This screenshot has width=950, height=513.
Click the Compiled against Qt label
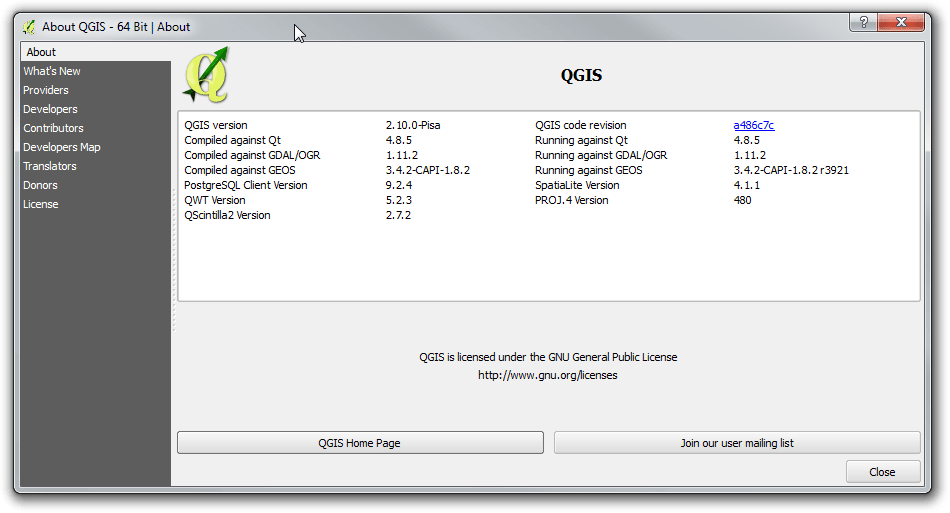coord(233,141)
